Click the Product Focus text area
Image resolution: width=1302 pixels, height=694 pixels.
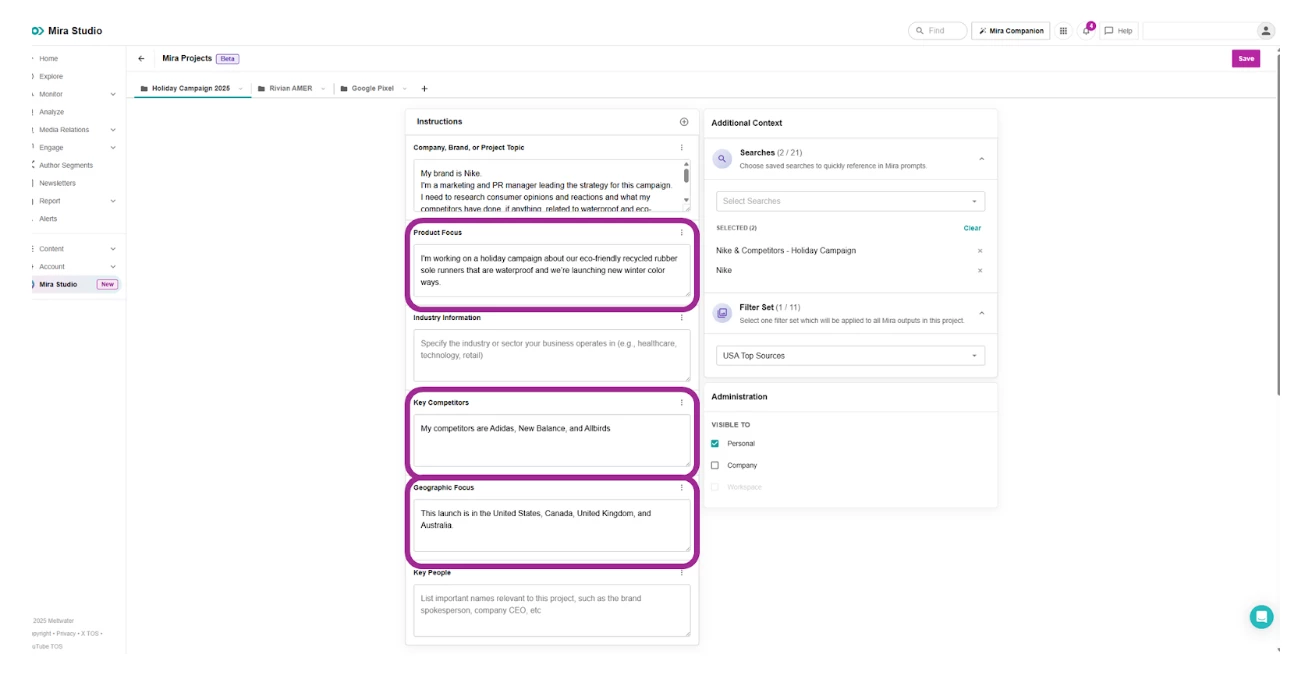[552, 271]
